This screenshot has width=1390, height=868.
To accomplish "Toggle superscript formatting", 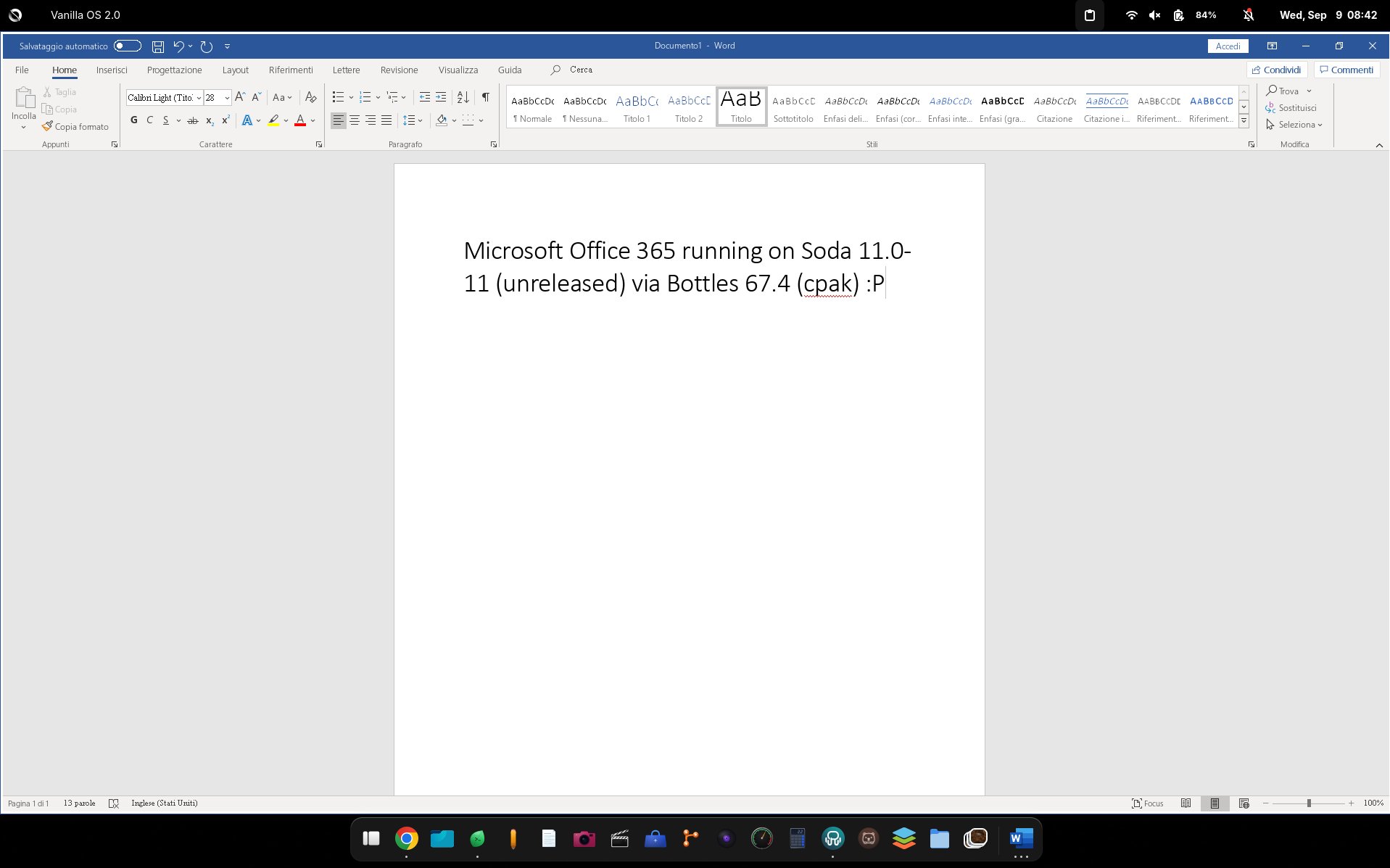I will point(226,120).
